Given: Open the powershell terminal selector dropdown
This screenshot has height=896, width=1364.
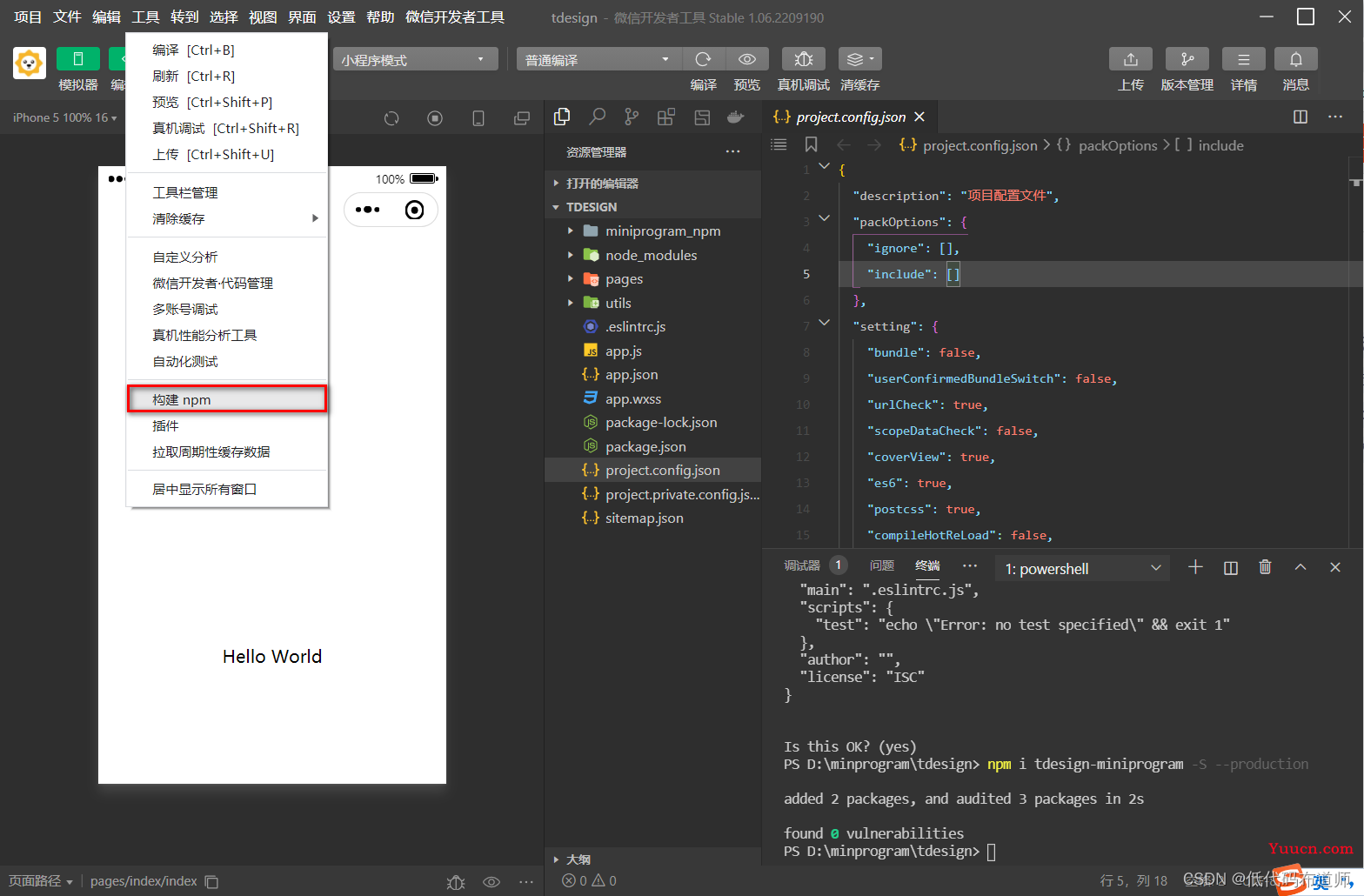Looking at the screenshot, I should coord(1083,569).
